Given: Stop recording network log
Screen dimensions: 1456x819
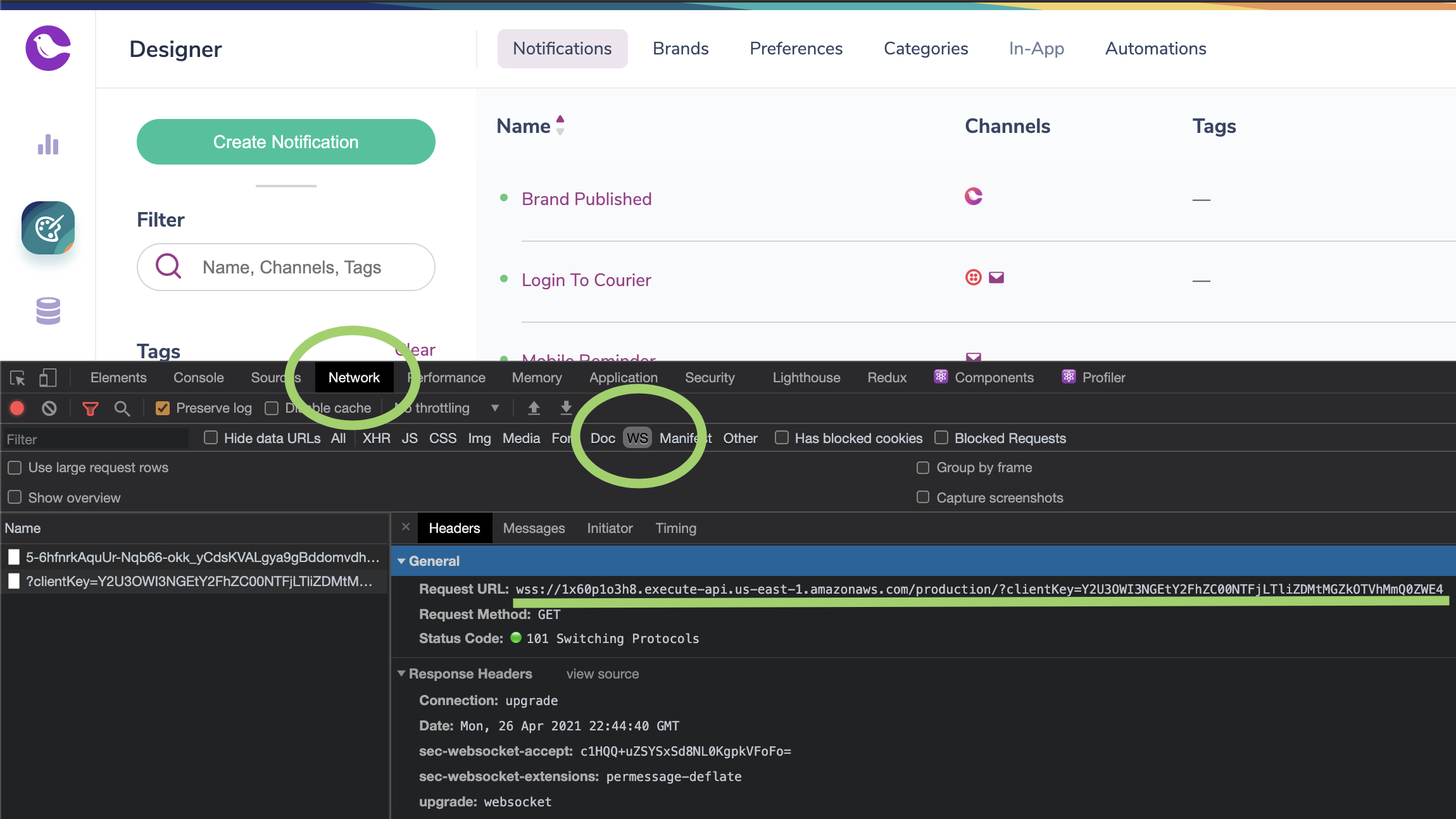Looking at the screenshot, I should [x=17, y=408].
